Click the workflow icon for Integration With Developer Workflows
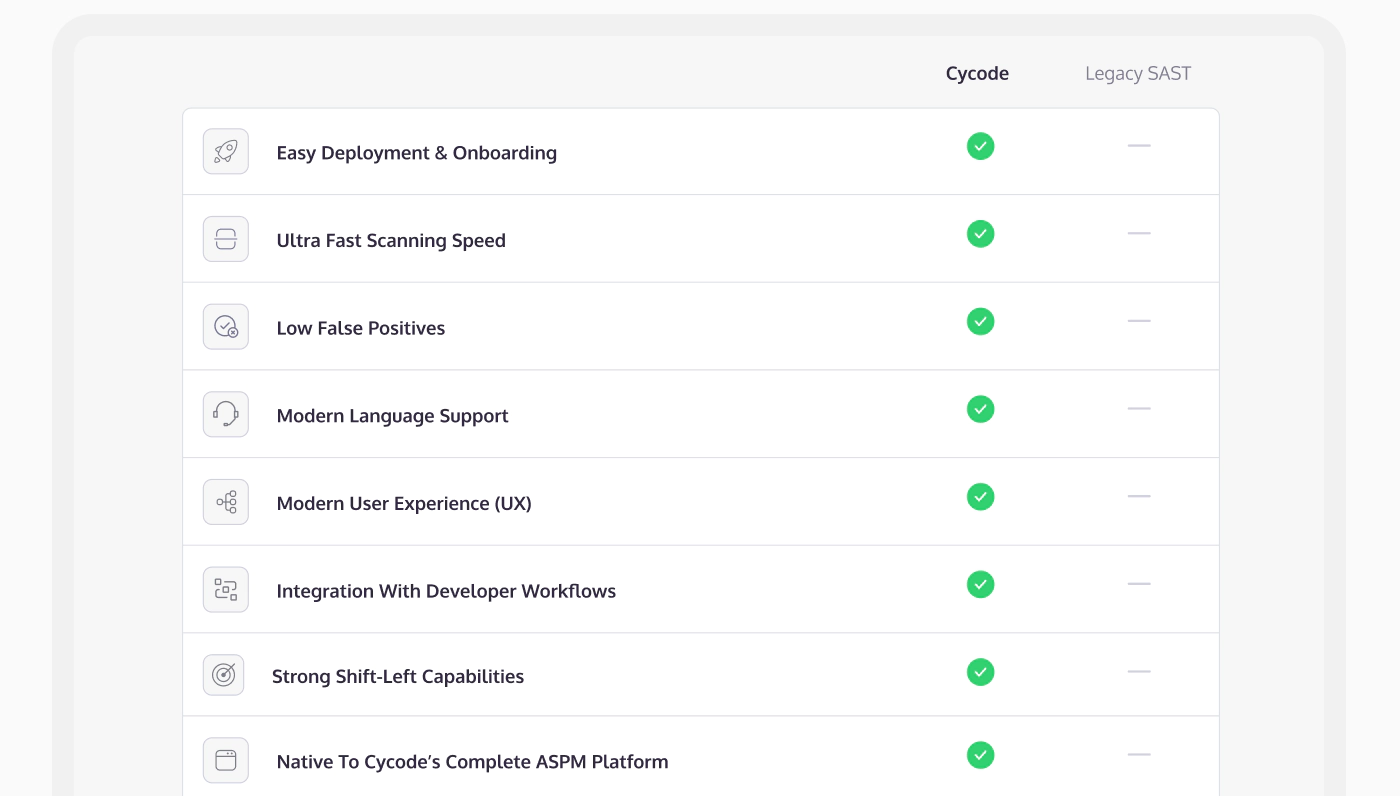1400x796 pixels. [x=226, y=590]
